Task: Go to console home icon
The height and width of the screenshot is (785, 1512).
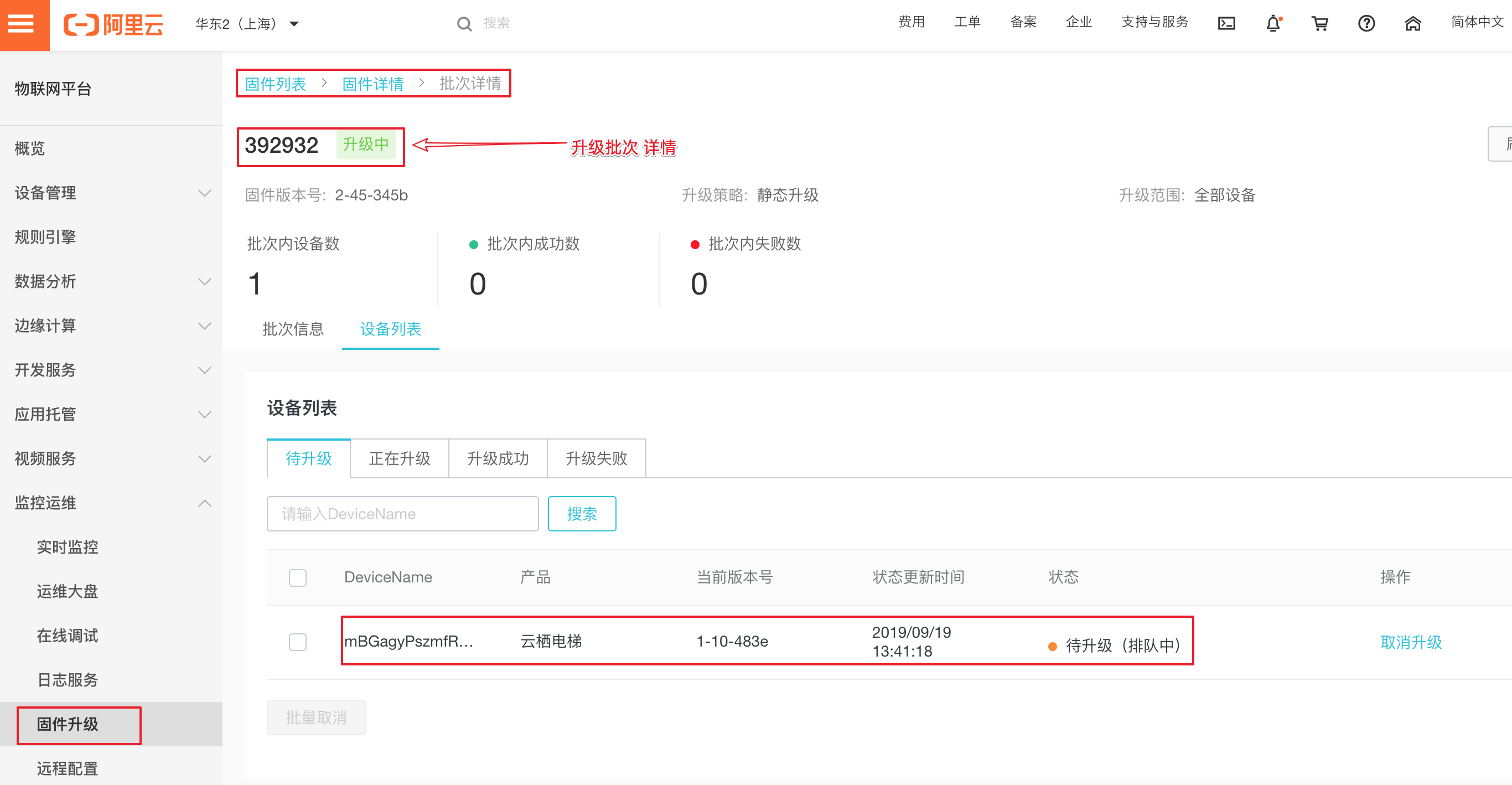Action: coord(1412,24)
